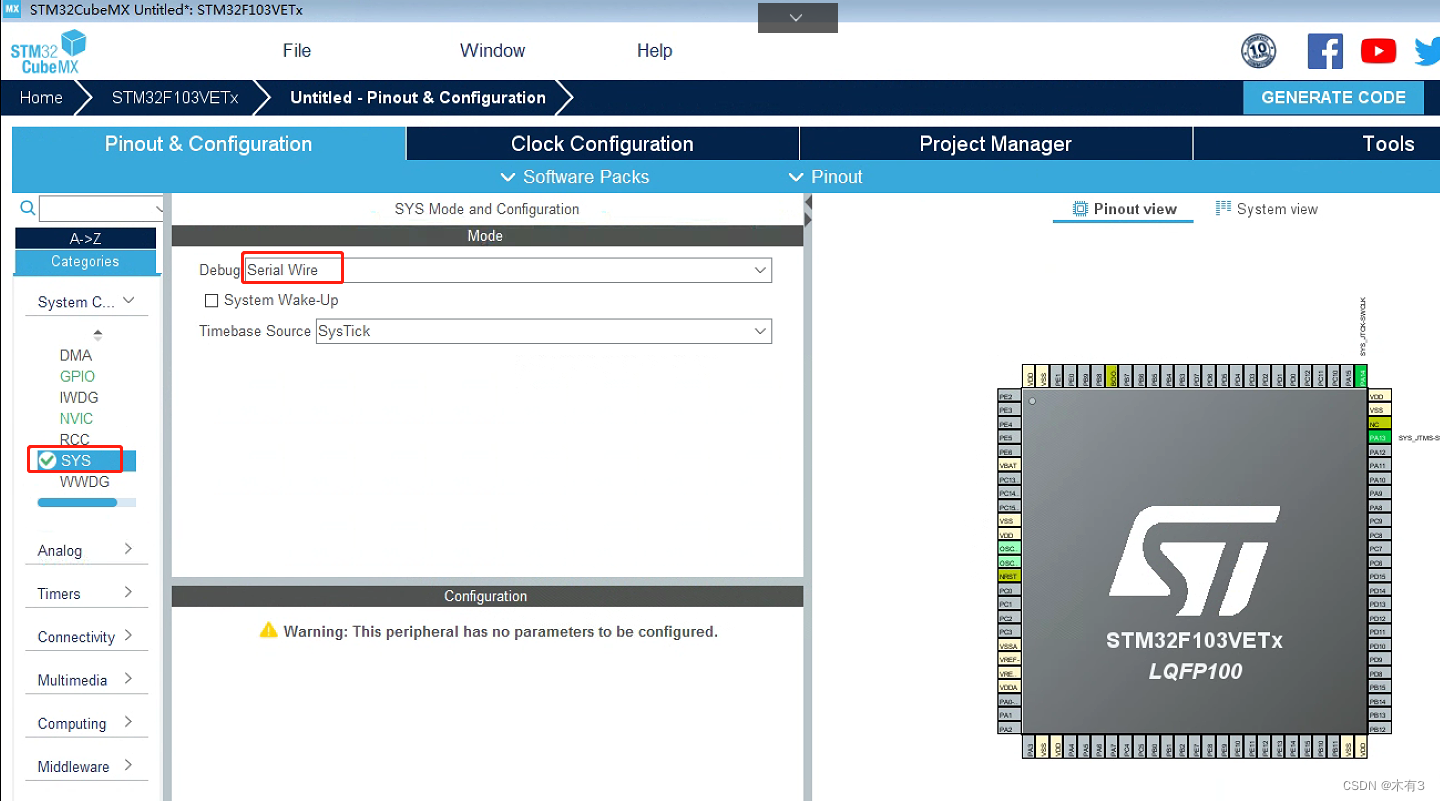Select the NRST pin on the chip
1440x801 pixels.
1009,576
